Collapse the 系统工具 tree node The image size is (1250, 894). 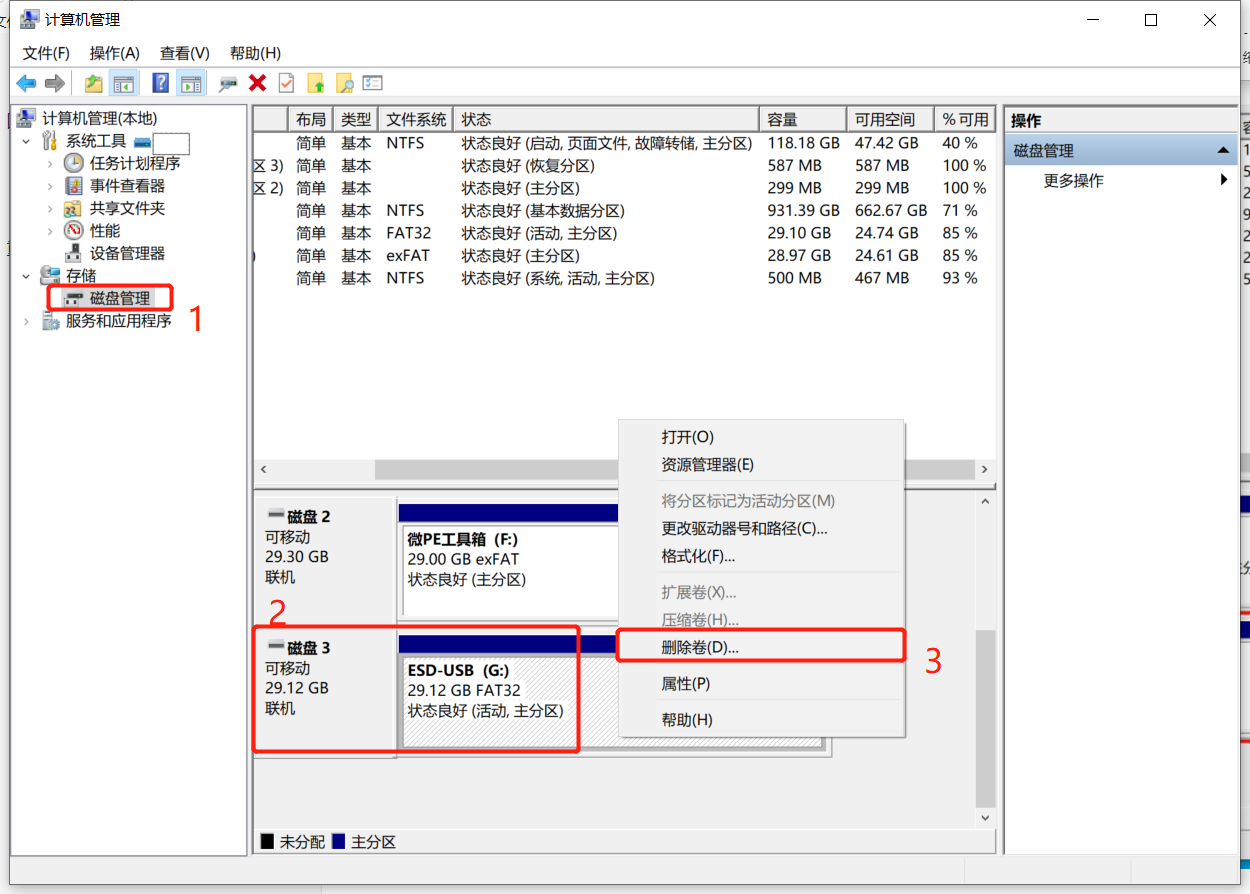(24, 140)
